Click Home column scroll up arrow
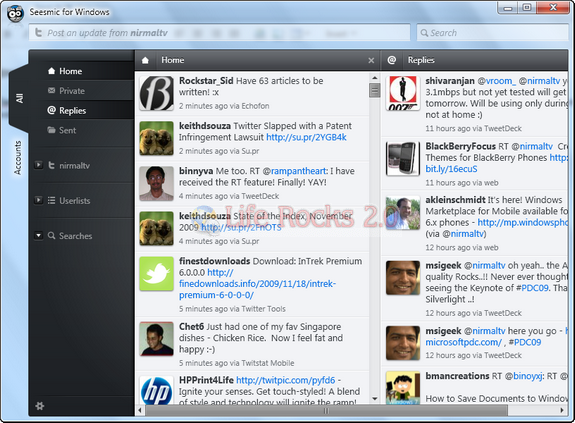The height and width of the screenshot is (423, 575). 374,78
